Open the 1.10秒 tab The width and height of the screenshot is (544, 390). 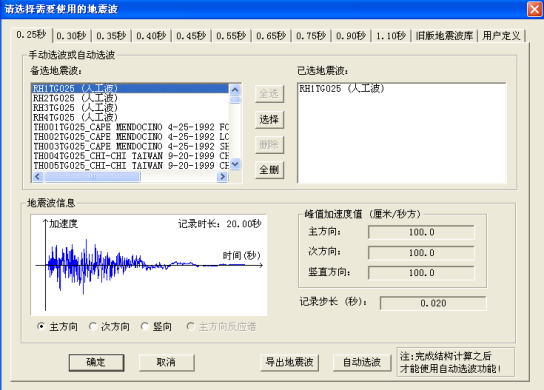pyautogui.click(x=391, y=36)
